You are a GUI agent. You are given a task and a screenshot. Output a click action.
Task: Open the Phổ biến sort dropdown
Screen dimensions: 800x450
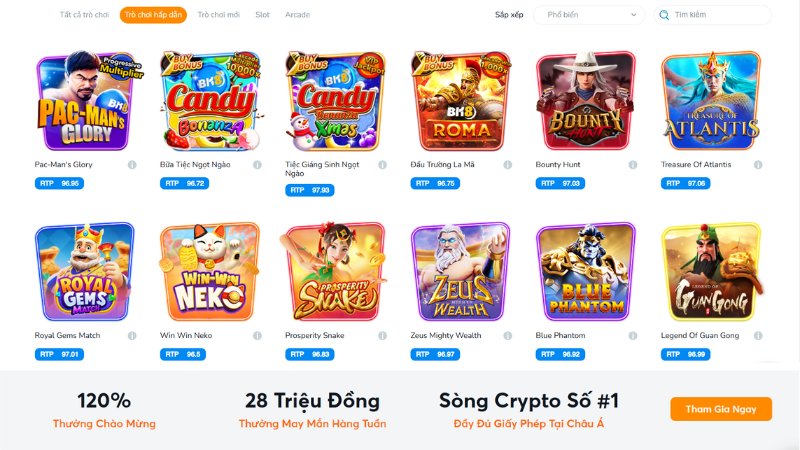(589, 15)
